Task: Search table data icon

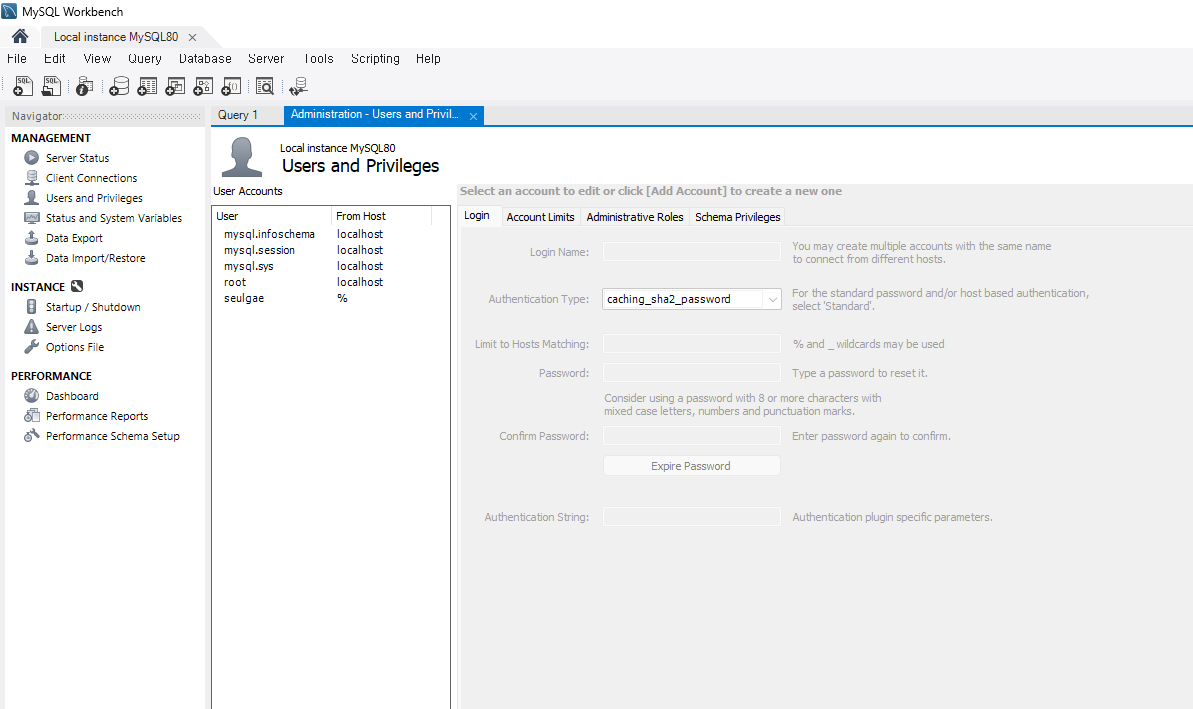Action: pos(265,86)
